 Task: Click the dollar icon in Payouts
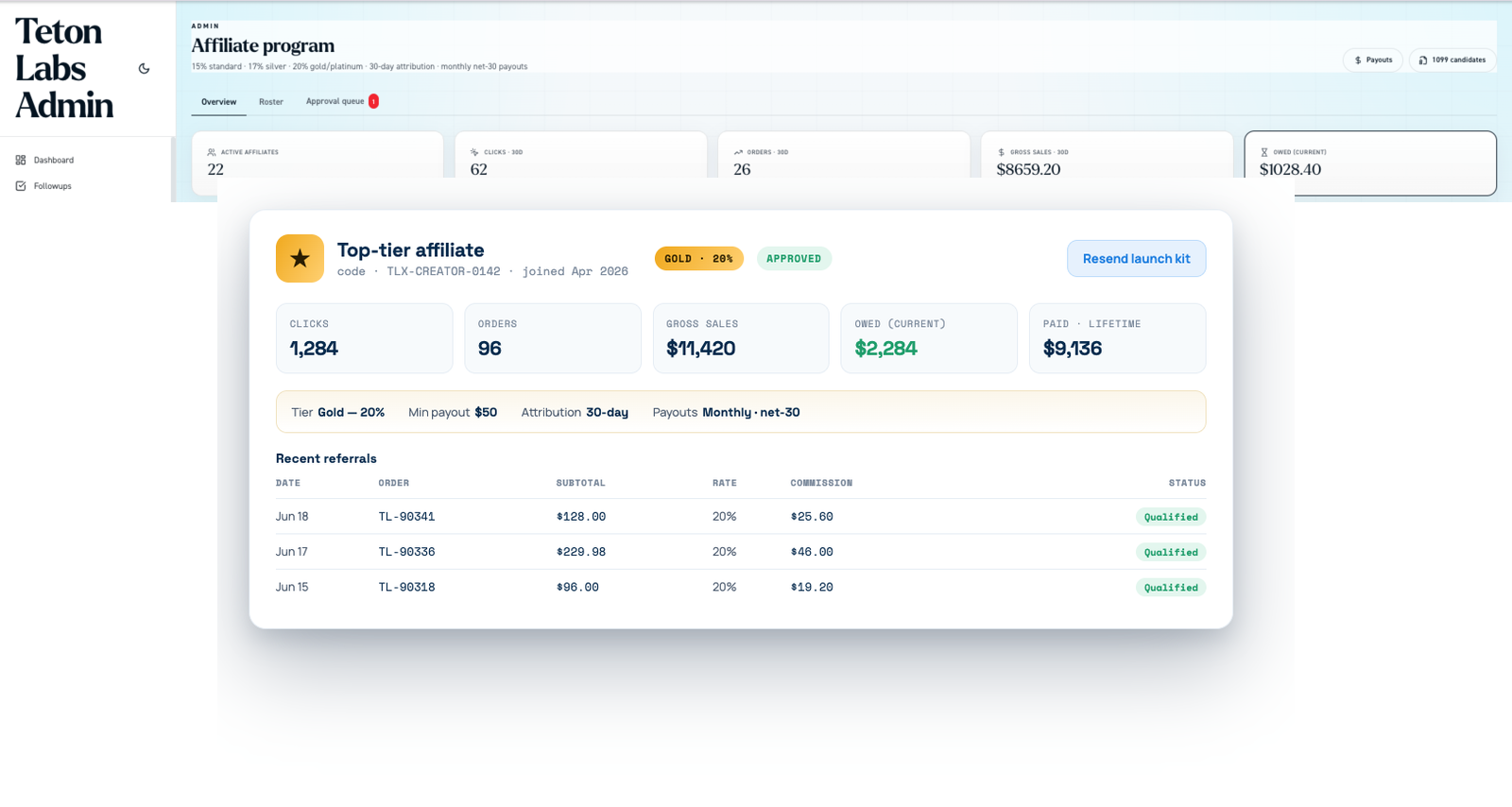(1358, 60)
